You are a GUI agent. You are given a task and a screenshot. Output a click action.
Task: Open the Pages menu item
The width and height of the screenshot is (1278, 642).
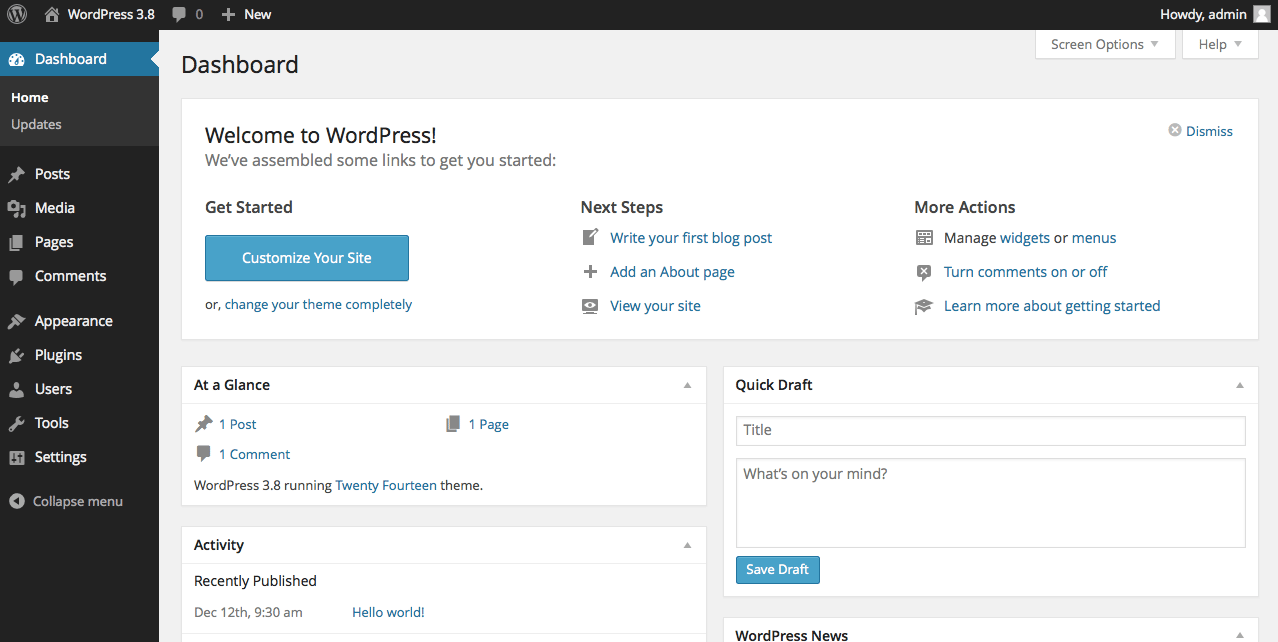[54, 242]
